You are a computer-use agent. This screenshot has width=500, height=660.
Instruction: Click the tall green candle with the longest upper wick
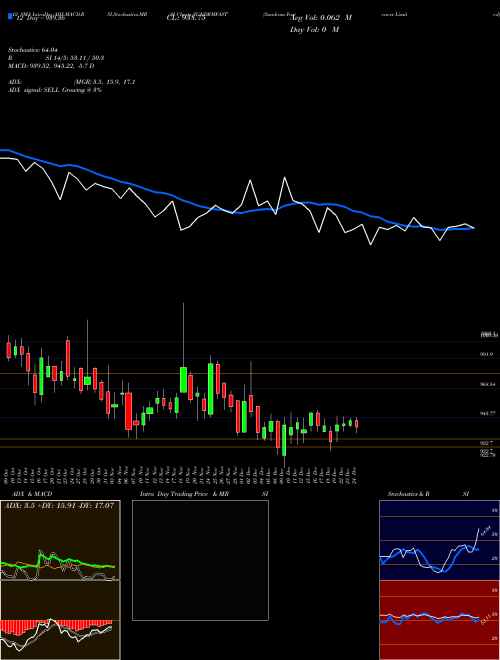coord(184,379)
